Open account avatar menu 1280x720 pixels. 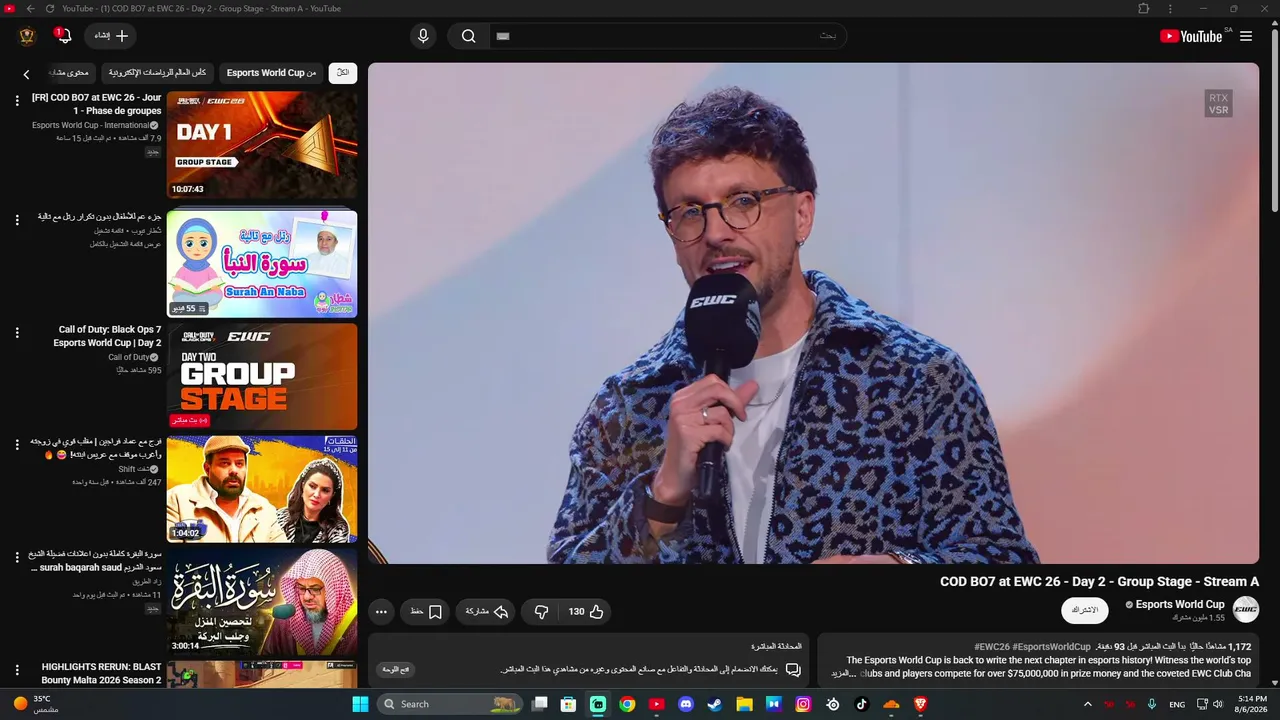pos(27,36)
